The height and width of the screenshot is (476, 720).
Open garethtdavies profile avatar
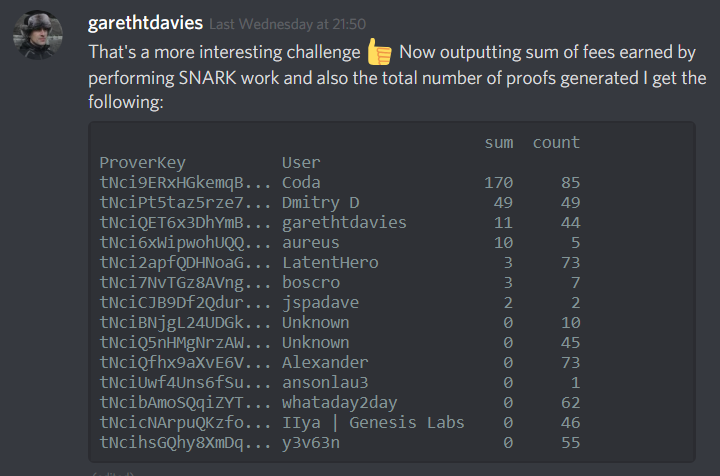pyautogui.click(x=38, y=35)
